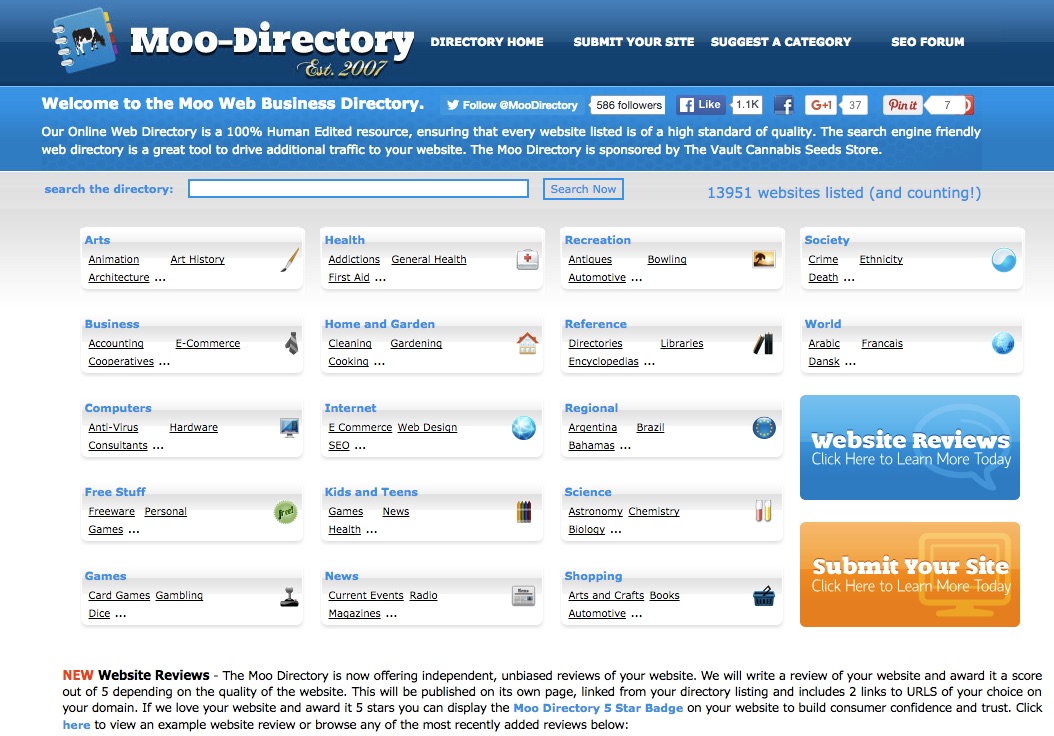
Task: Open the Anti-Virus link under Computers
Action: 113,427
